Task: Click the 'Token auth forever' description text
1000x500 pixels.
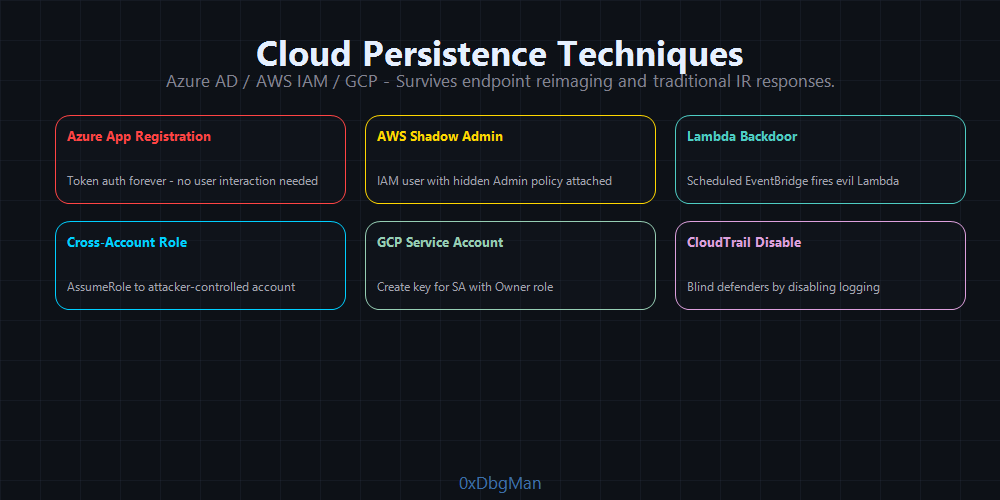Action: (x=192, y=181)
